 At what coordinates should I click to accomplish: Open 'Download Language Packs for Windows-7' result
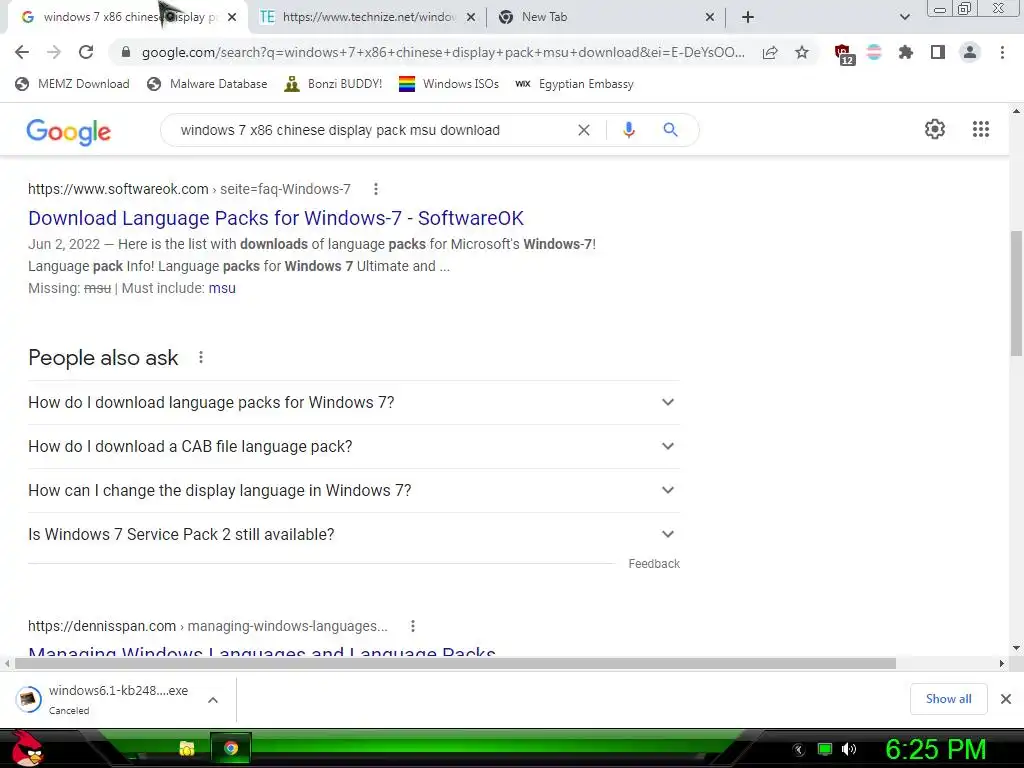tap(276, 218)
